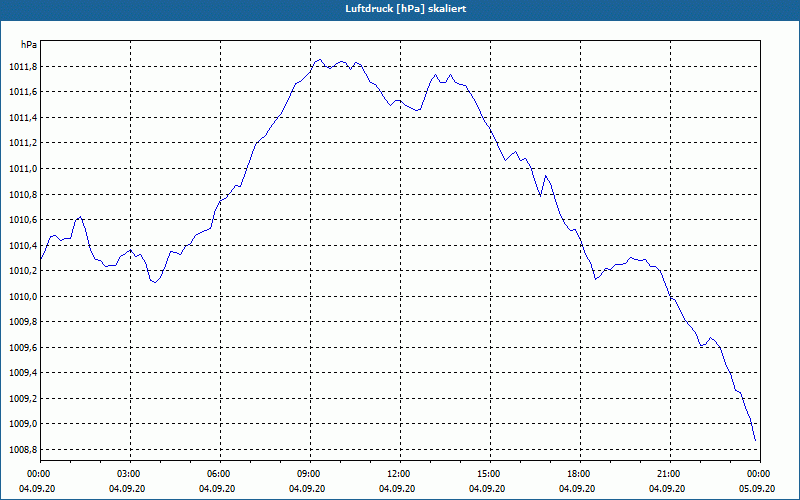Click the '04.09.20' date under 18:00
This screenshot has height=500, width=800.
[577, 489]
